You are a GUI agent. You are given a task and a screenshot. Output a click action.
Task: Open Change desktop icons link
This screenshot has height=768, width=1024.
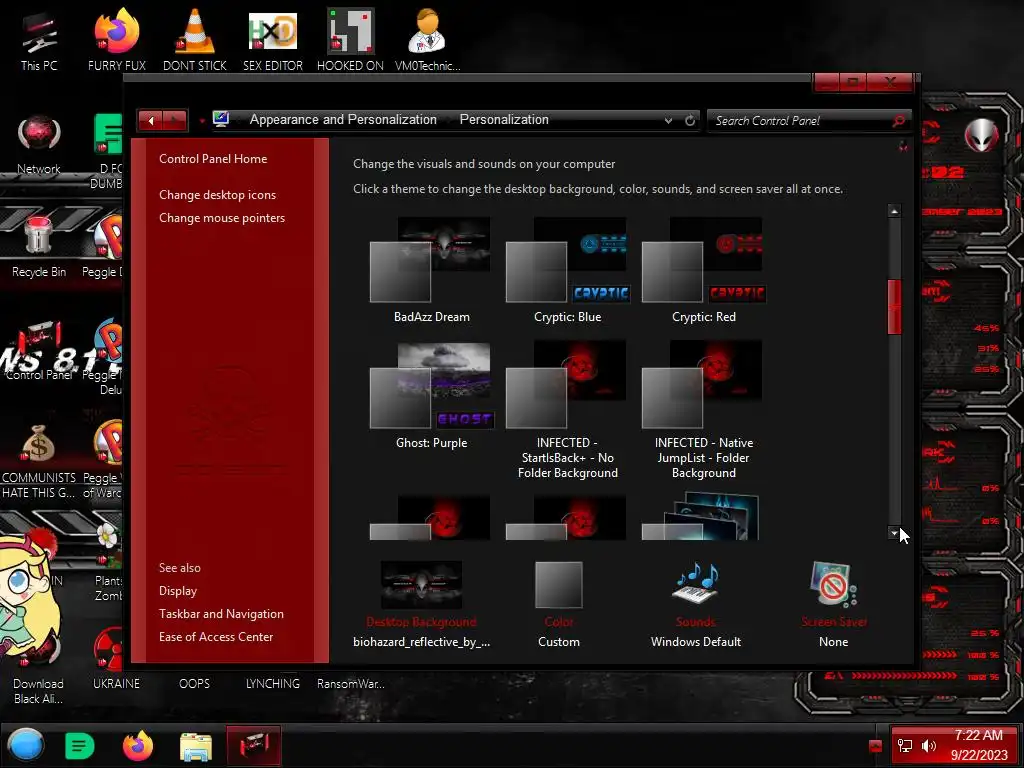[217, 195]
